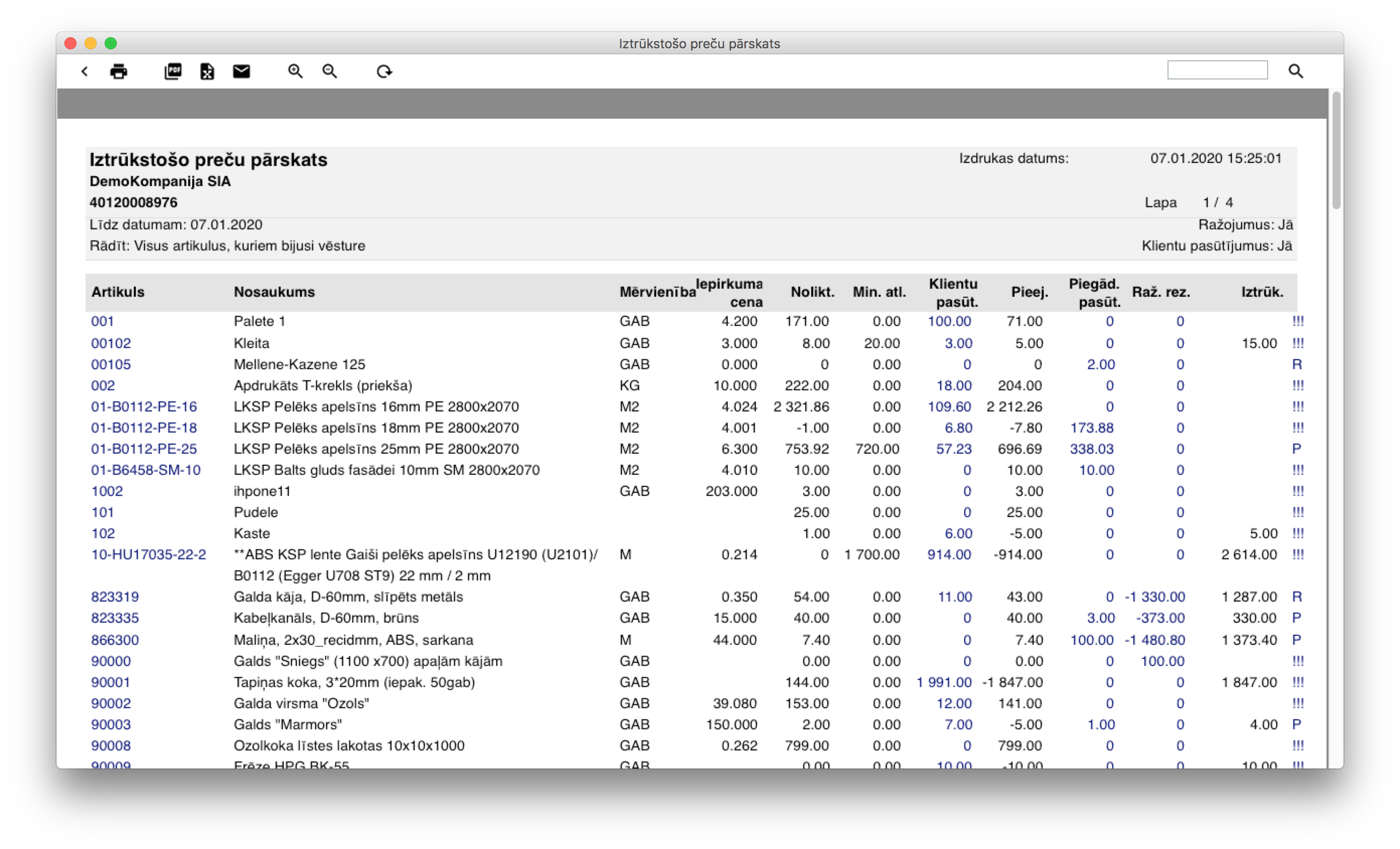Screen dimensions: 1400x849
Task: Export the report to PDF
Action: click(x=173, y=71)
